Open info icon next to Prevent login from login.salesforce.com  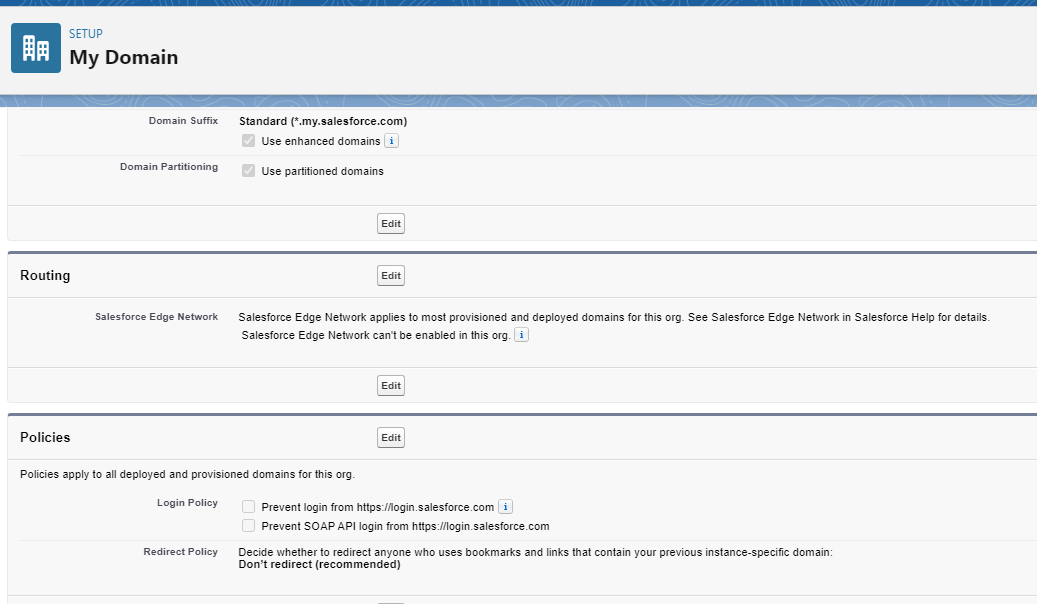click(505, 507)
